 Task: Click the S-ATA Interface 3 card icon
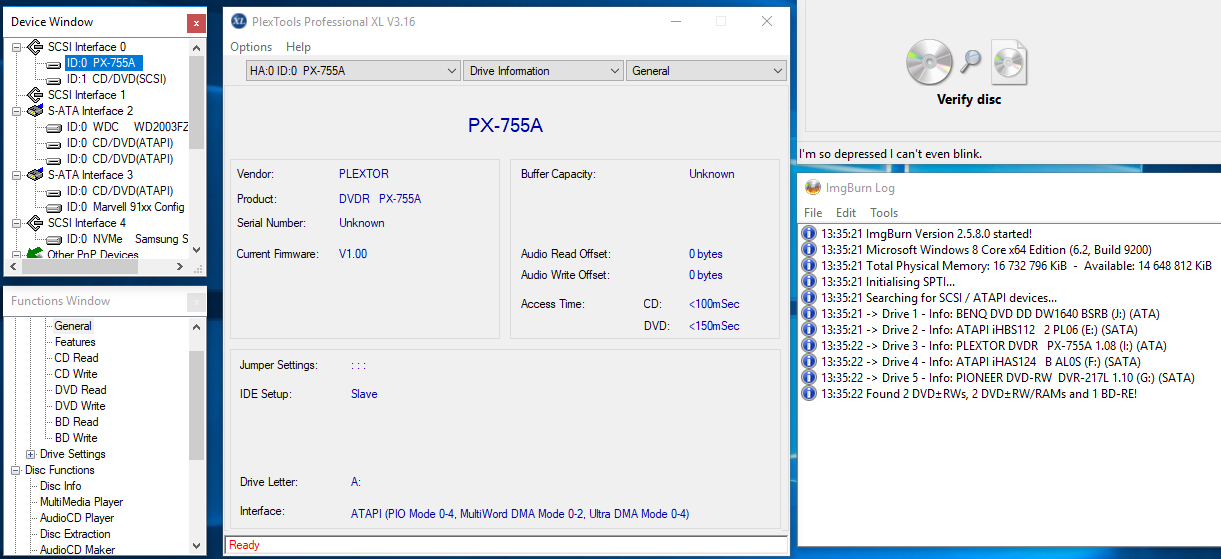coord(34,175)
